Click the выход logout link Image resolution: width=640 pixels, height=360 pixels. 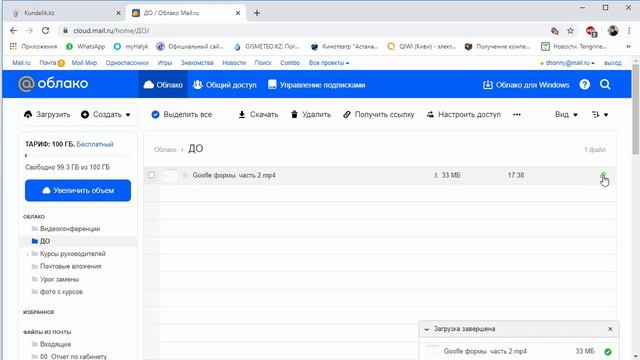(x=613, y=63)
